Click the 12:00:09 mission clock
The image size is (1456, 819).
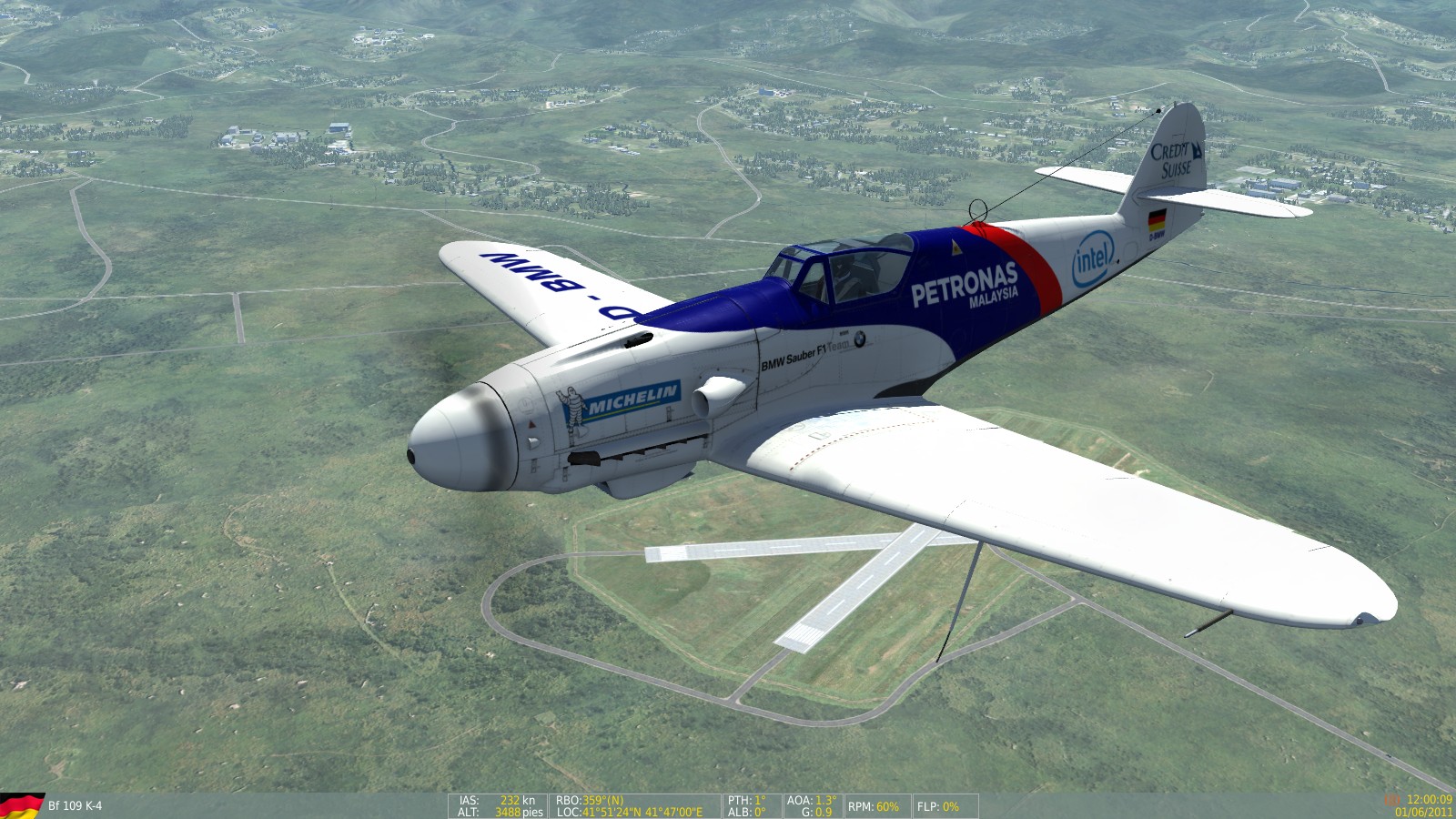coord(1427,800)
